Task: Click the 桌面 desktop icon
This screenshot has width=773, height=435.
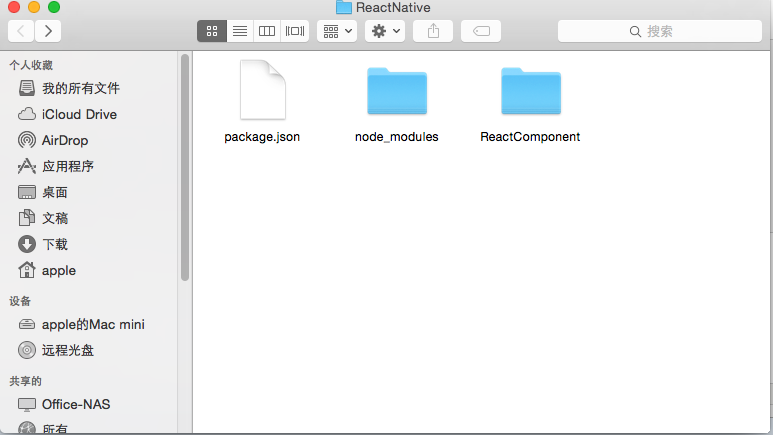Action: [27, 192]
